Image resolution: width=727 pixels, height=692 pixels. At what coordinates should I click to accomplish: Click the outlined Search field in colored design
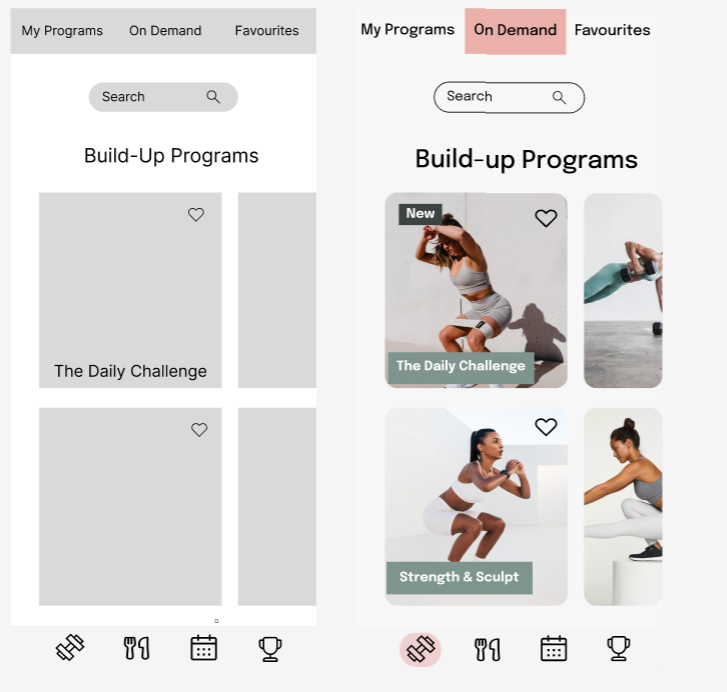tap(509, 97)
